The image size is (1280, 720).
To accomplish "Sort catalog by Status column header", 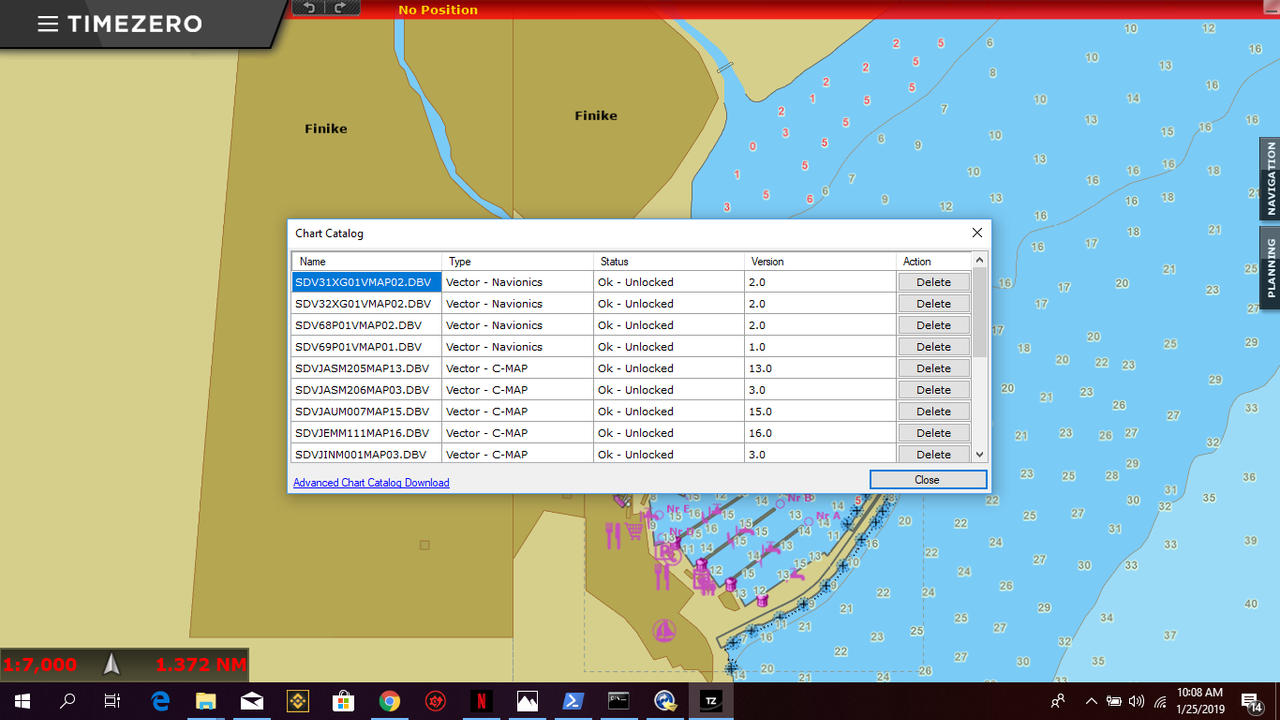I will [670, 261].
